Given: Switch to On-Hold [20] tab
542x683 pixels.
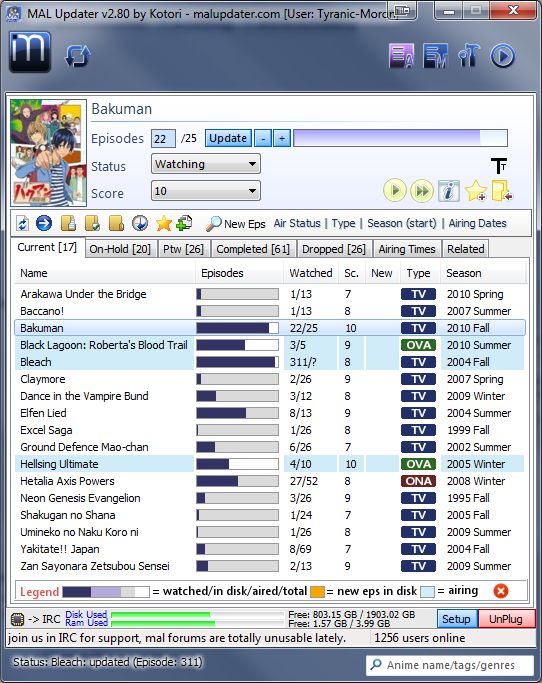Looking at the screenshot, I should 120,249.
